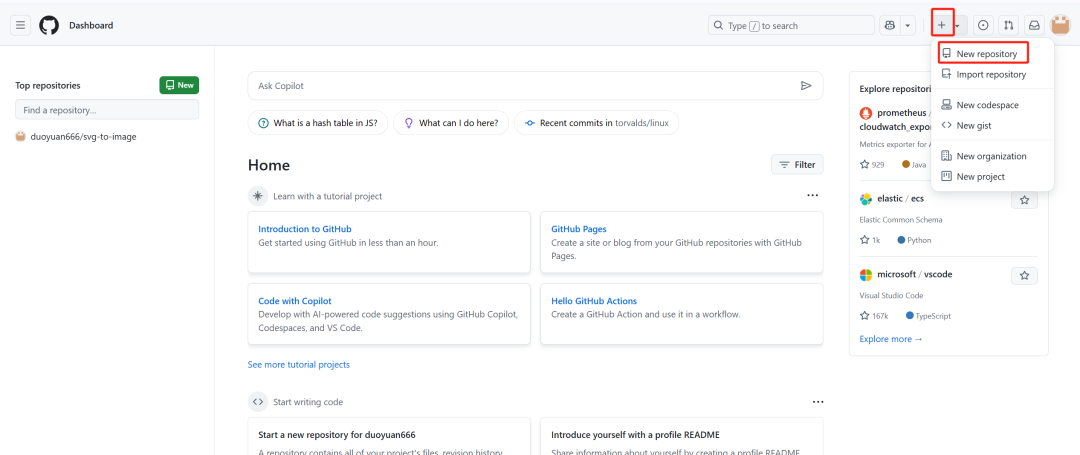The image size is (1080, 455).
Task: Open the three-dot menu for tutorial projects
Action: click(x=813, y=195)
